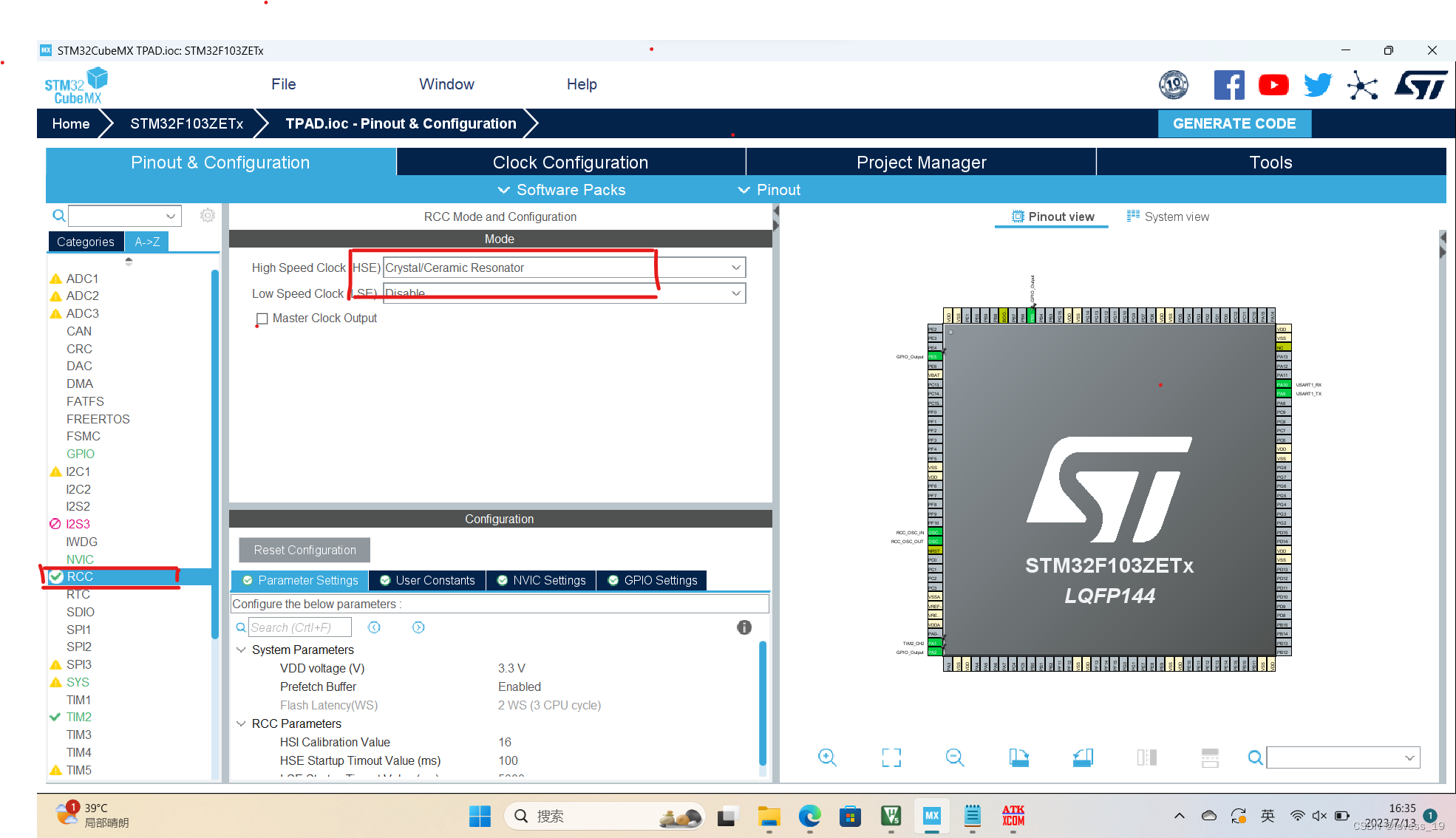Click the parameter info icon
This screenshot has height=838, width=1456.
point(744,627)
